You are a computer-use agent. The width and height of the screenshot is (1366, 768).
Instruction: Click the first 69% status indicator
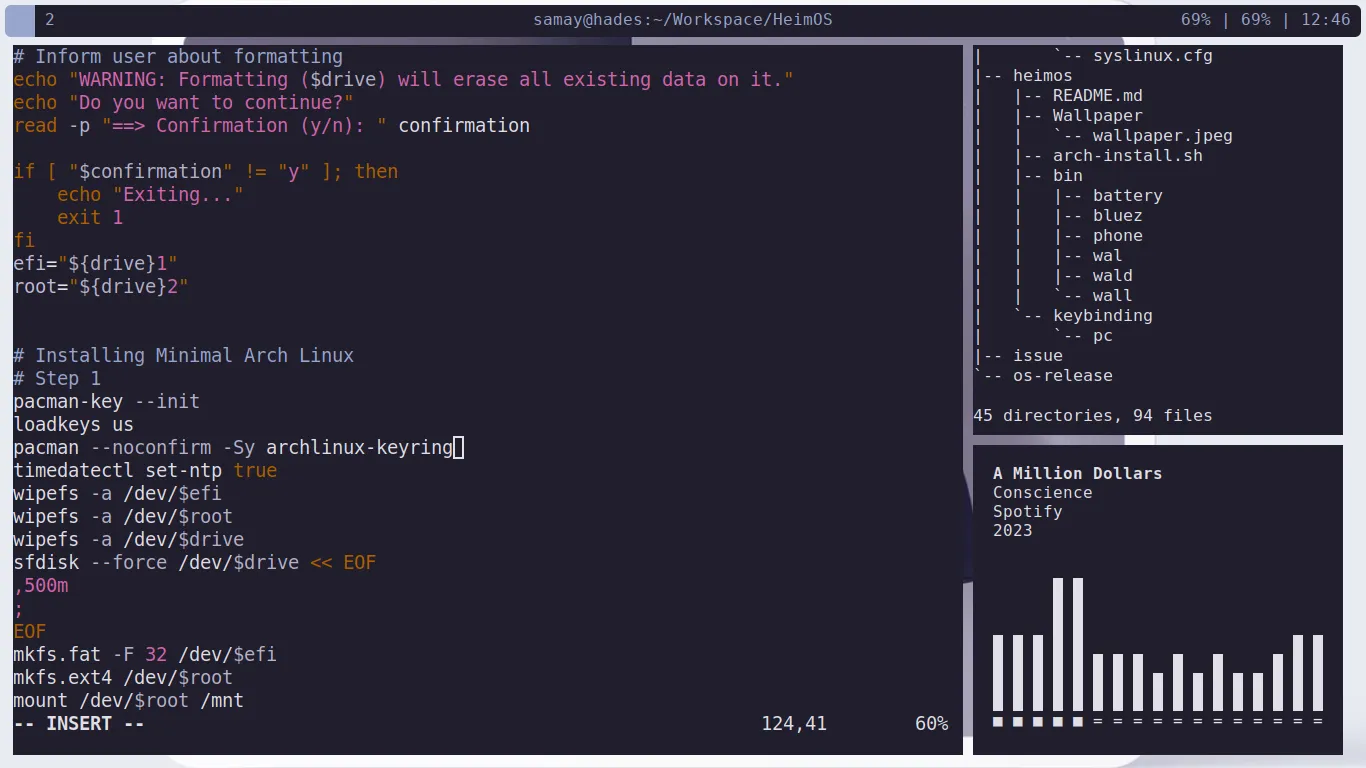click(1195, 20)
